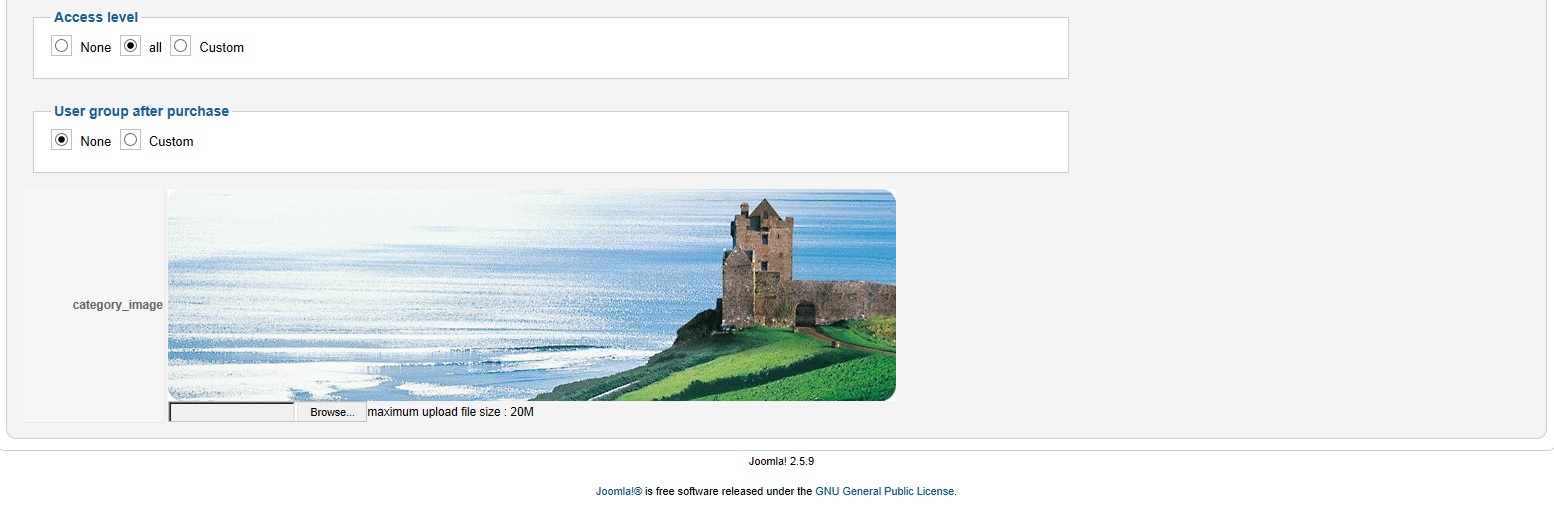Open the GNU General Public License link
This screenshot has width=1554, height=514.
[885, 491]
